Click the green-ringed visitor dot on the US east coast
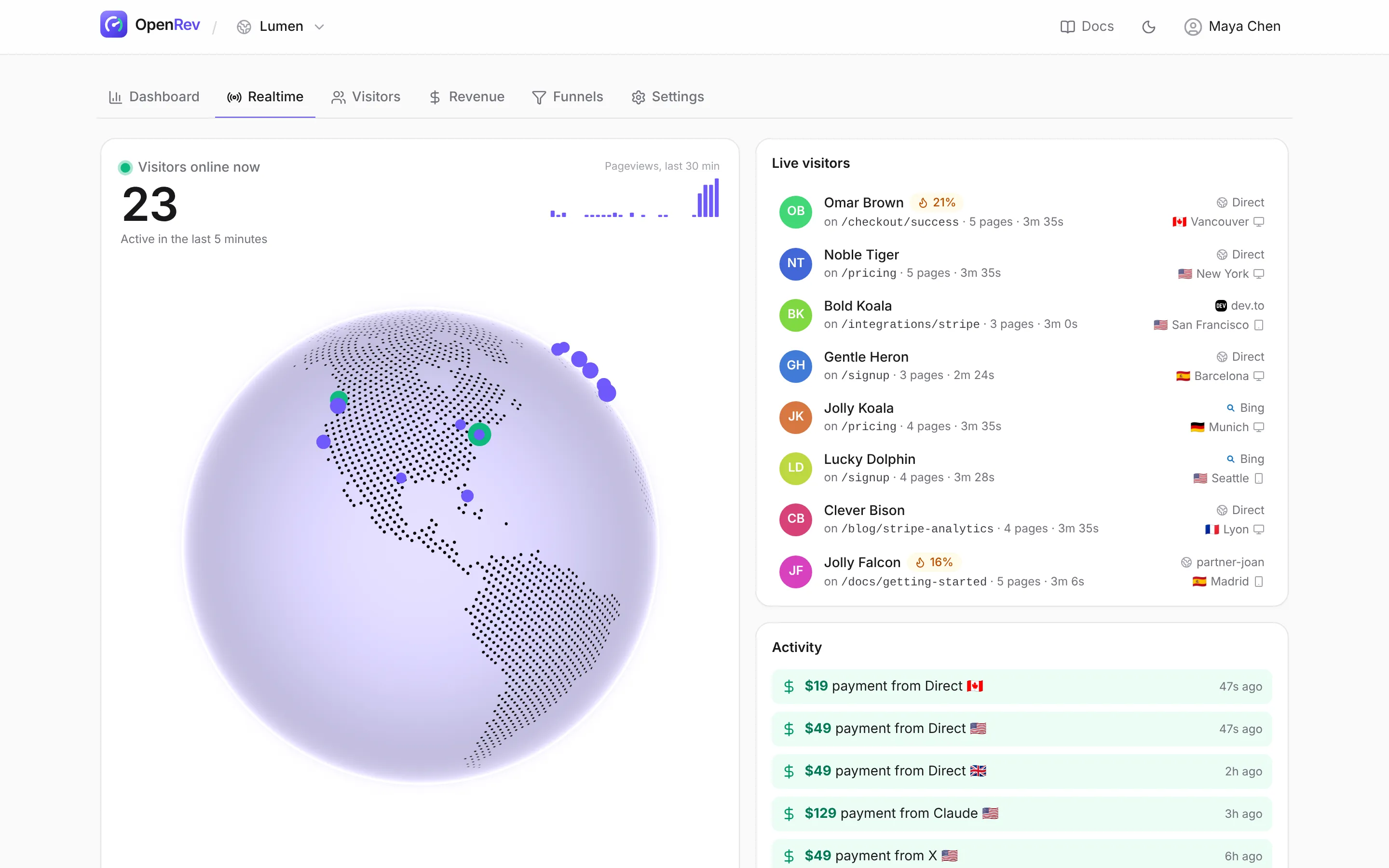Image resolution: width=1389 pixels, height=868 pixels. click(x=479, y=434)
